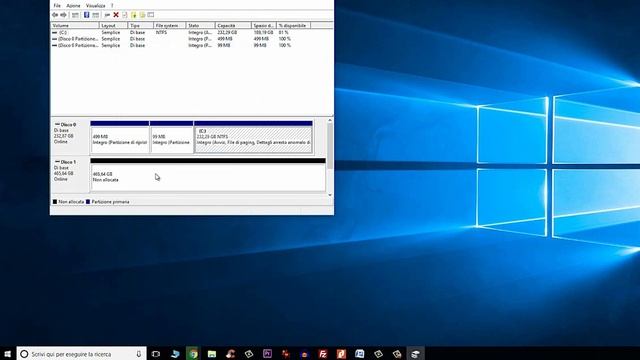Sort by the Tipo column header
640x360 pixels.
(x=140, y=25)
